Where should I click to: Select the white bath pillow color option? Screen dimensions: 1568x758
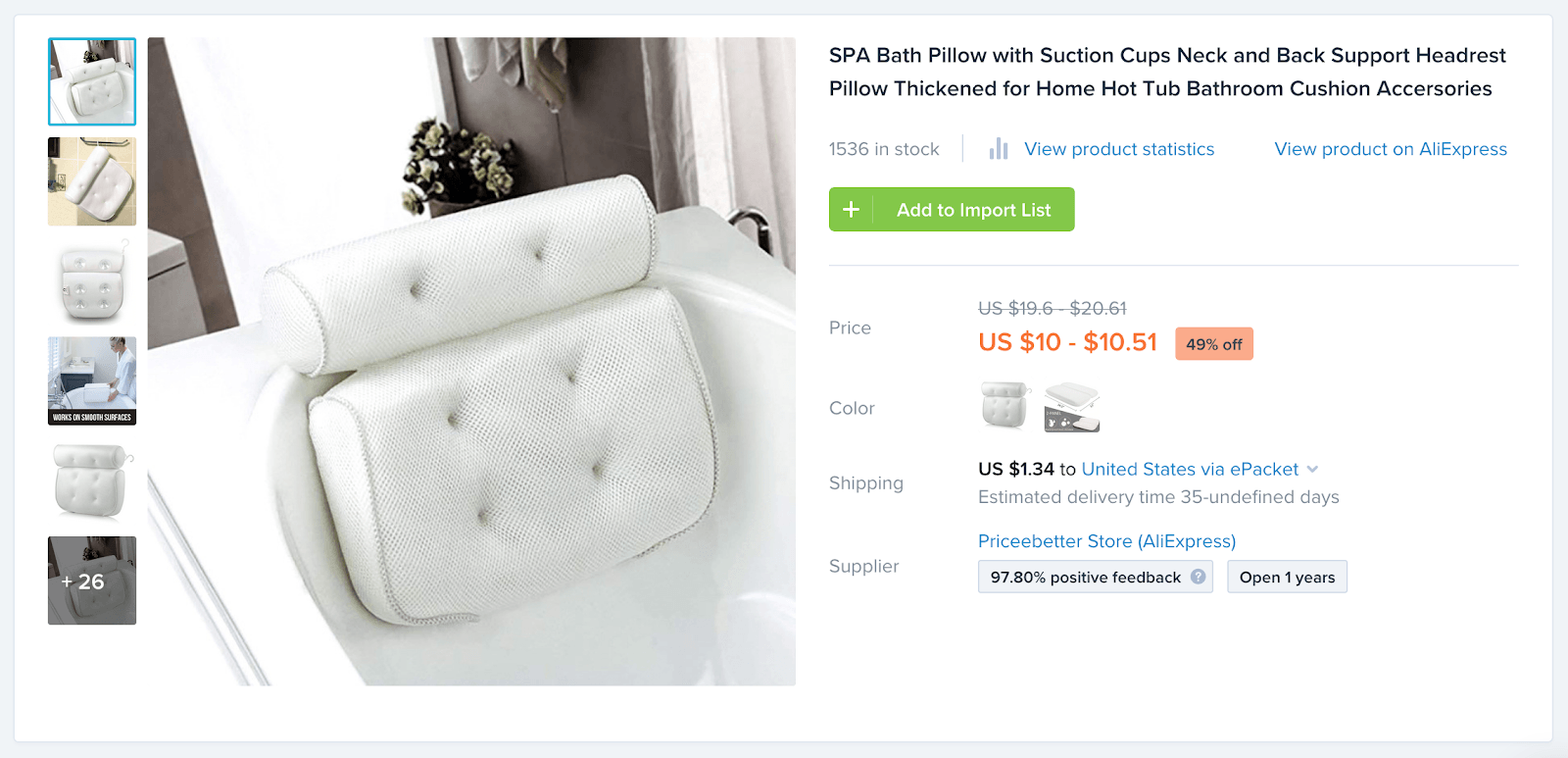[x=1004, y=406]
